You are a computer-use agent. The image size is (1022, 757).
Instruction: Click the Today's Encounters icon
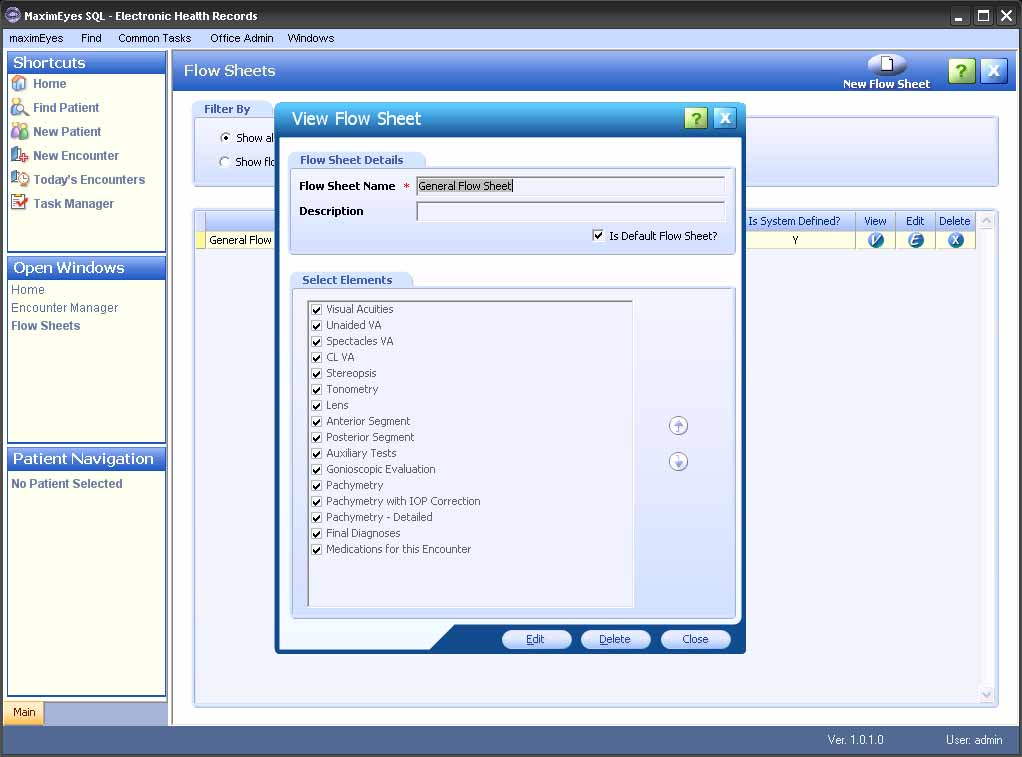19,179
